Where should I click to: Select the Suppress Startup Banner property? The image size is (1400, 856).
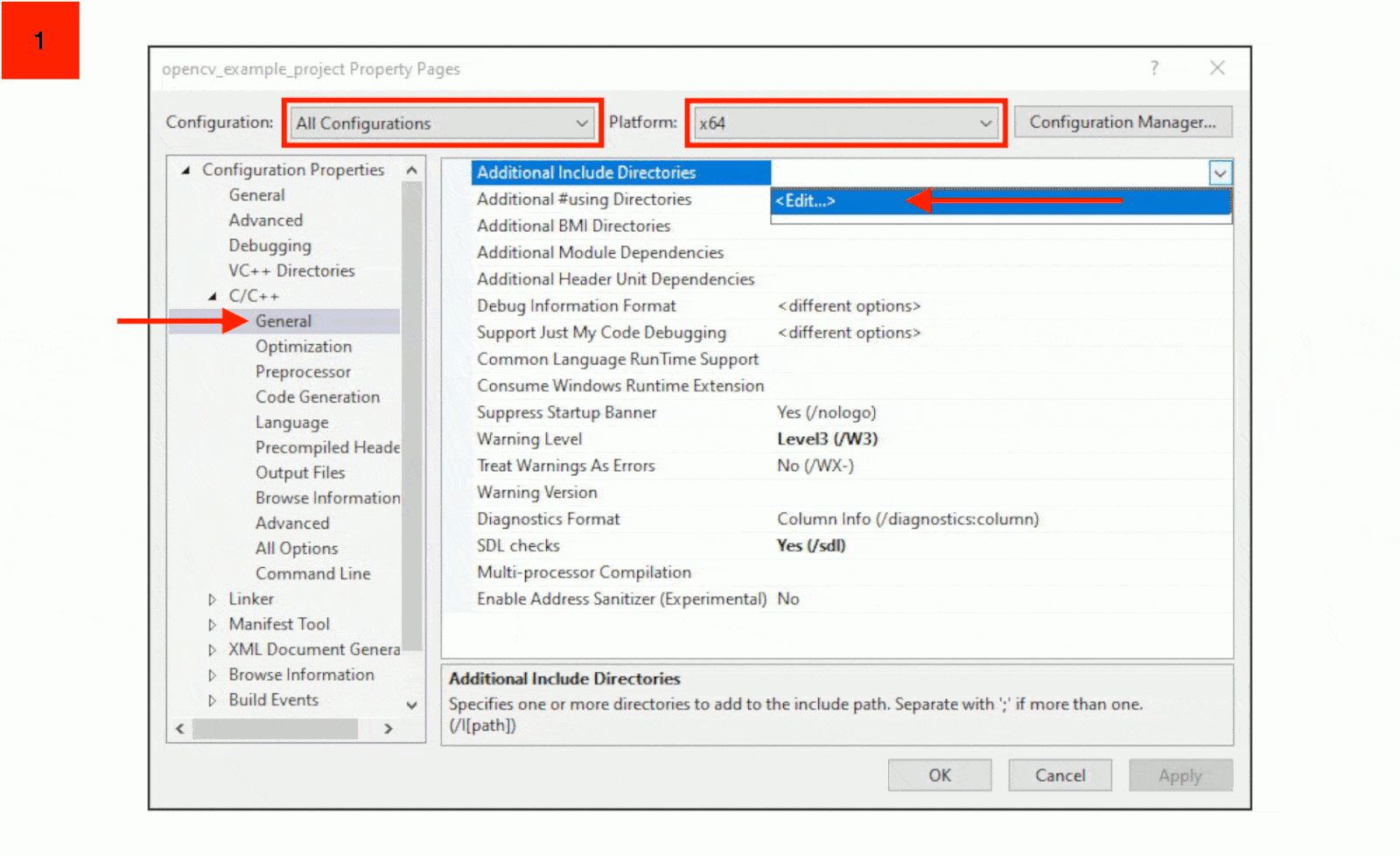[x=566, y=413]
